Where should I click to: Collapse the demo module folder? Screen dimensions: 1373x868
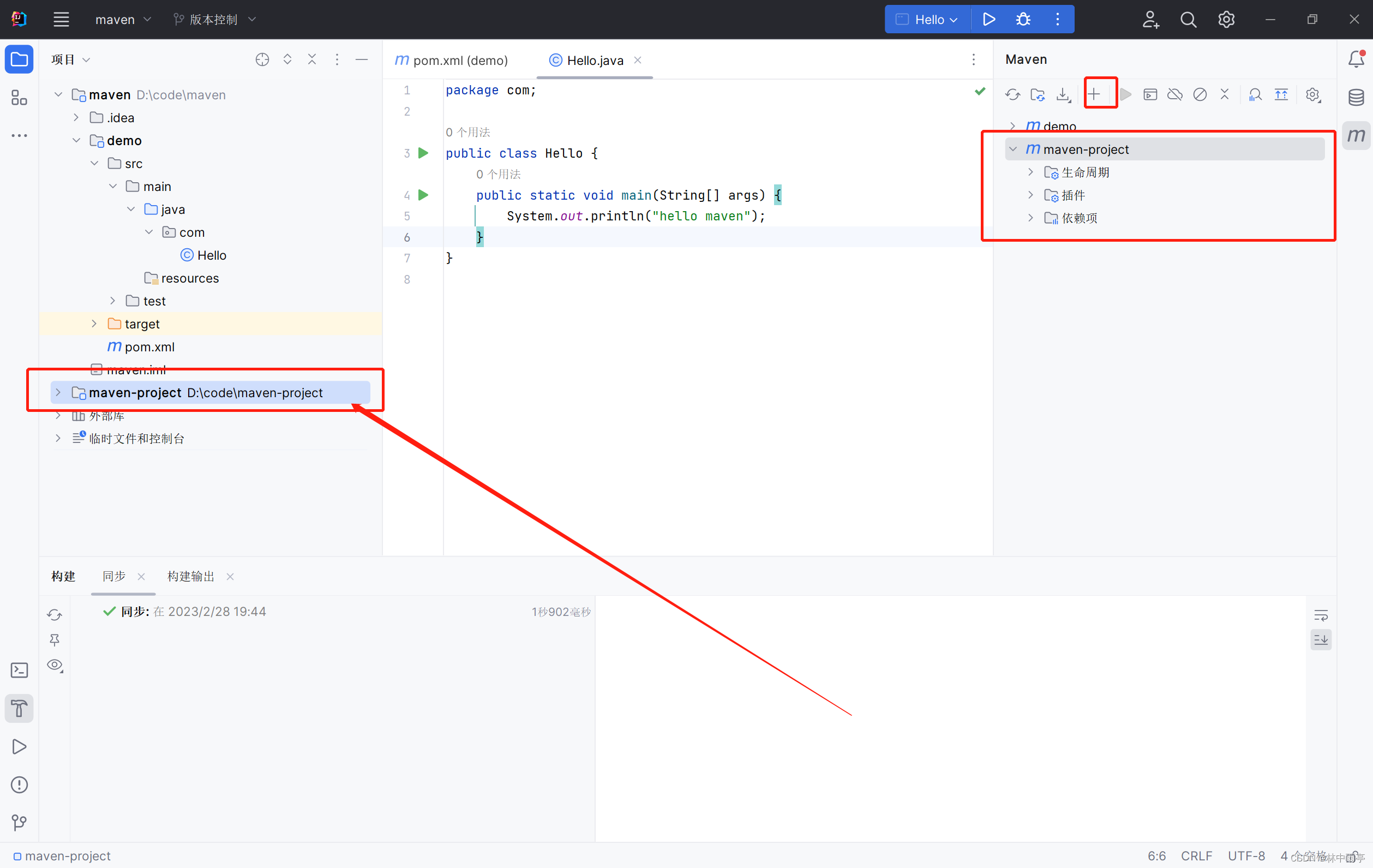coord(76,140)
